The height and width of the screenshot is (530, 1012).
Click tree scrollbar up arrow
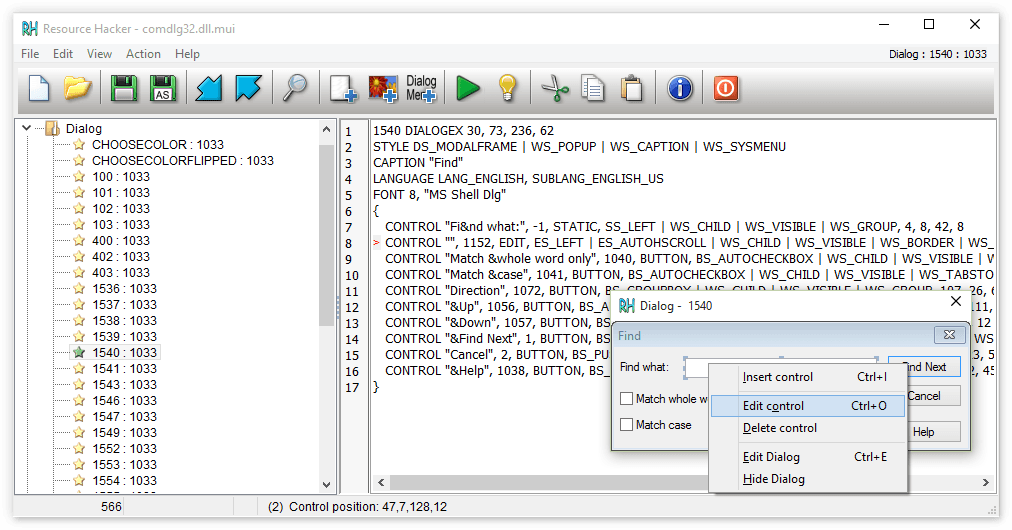point(326,129)
